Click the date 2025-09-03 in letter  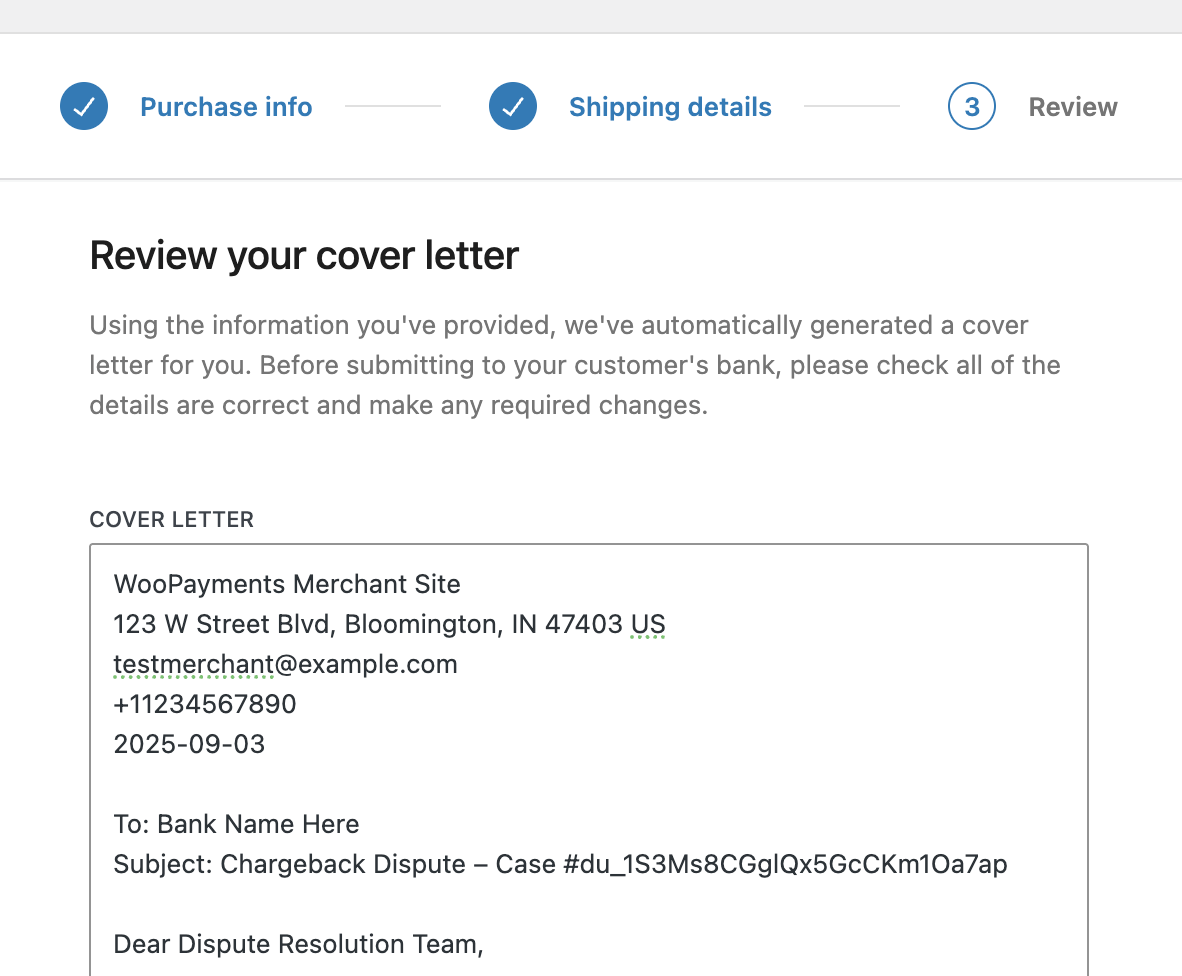tap(189, 744)
